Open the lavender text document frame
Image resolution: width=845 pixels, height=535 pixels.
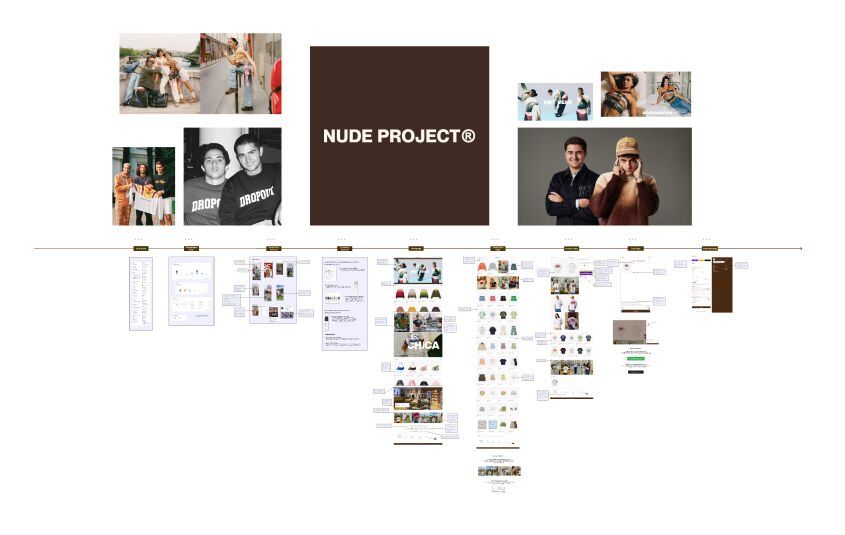pyautogui.click(x=345, y=304)
